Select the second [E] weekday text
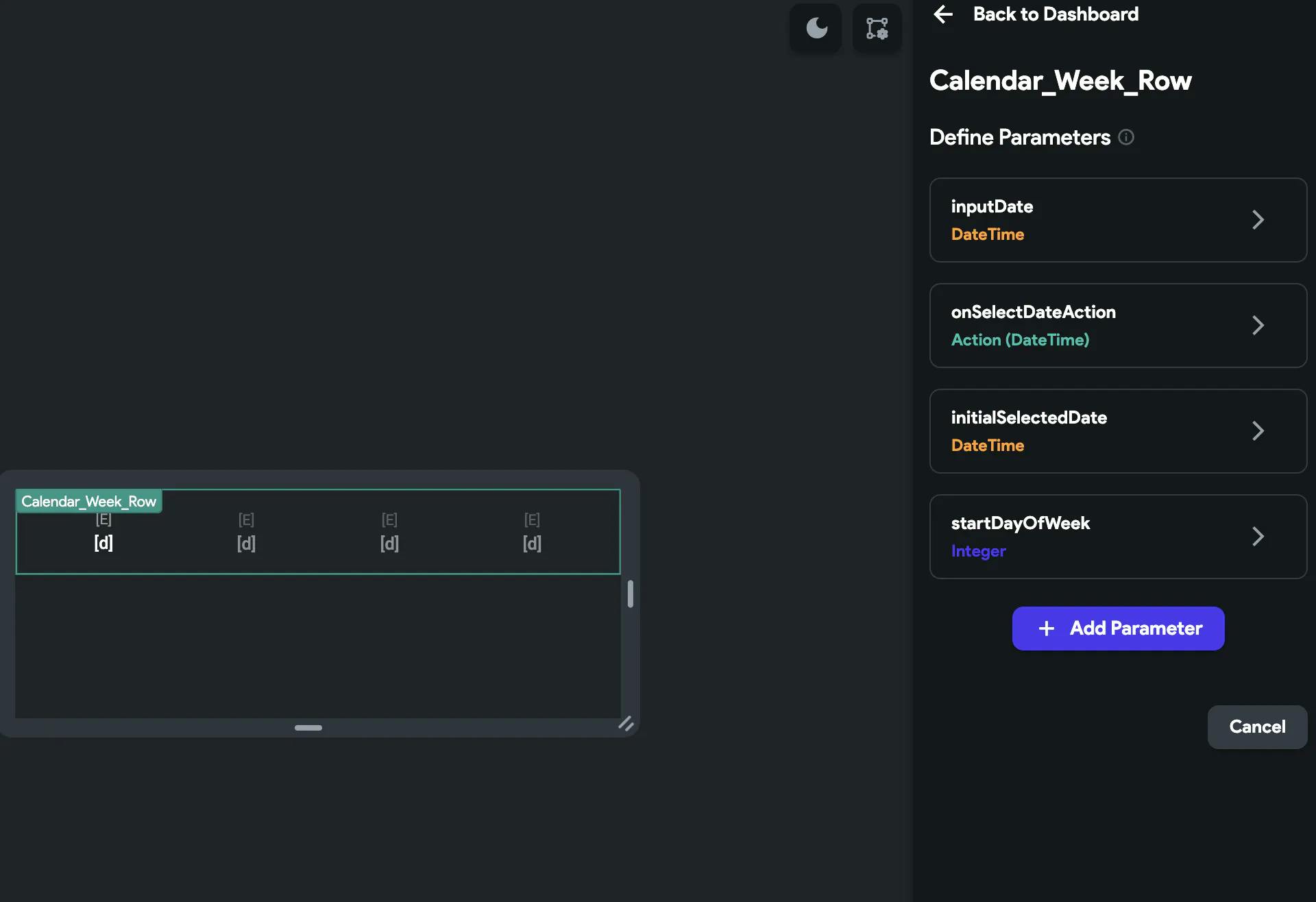This screenshot has height=902, width=1316. coord(246,520)
